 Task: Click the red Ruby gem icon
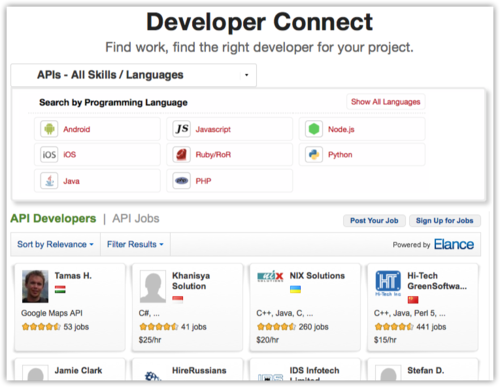coord(182,155)
